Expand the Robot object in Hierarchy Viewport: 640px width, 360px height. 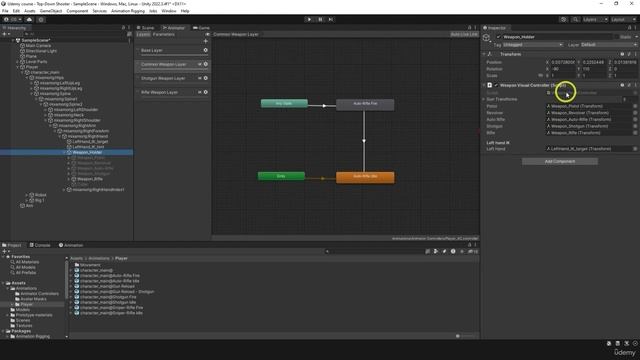pos(27,195)
